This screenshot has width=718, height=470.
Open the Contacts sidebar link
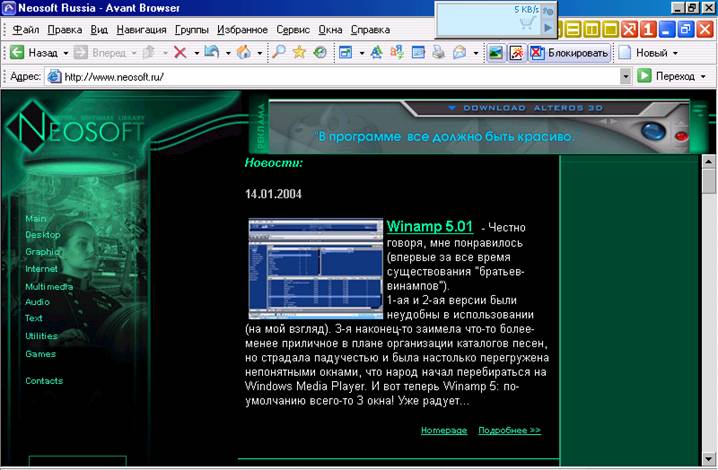pos(44,381)
